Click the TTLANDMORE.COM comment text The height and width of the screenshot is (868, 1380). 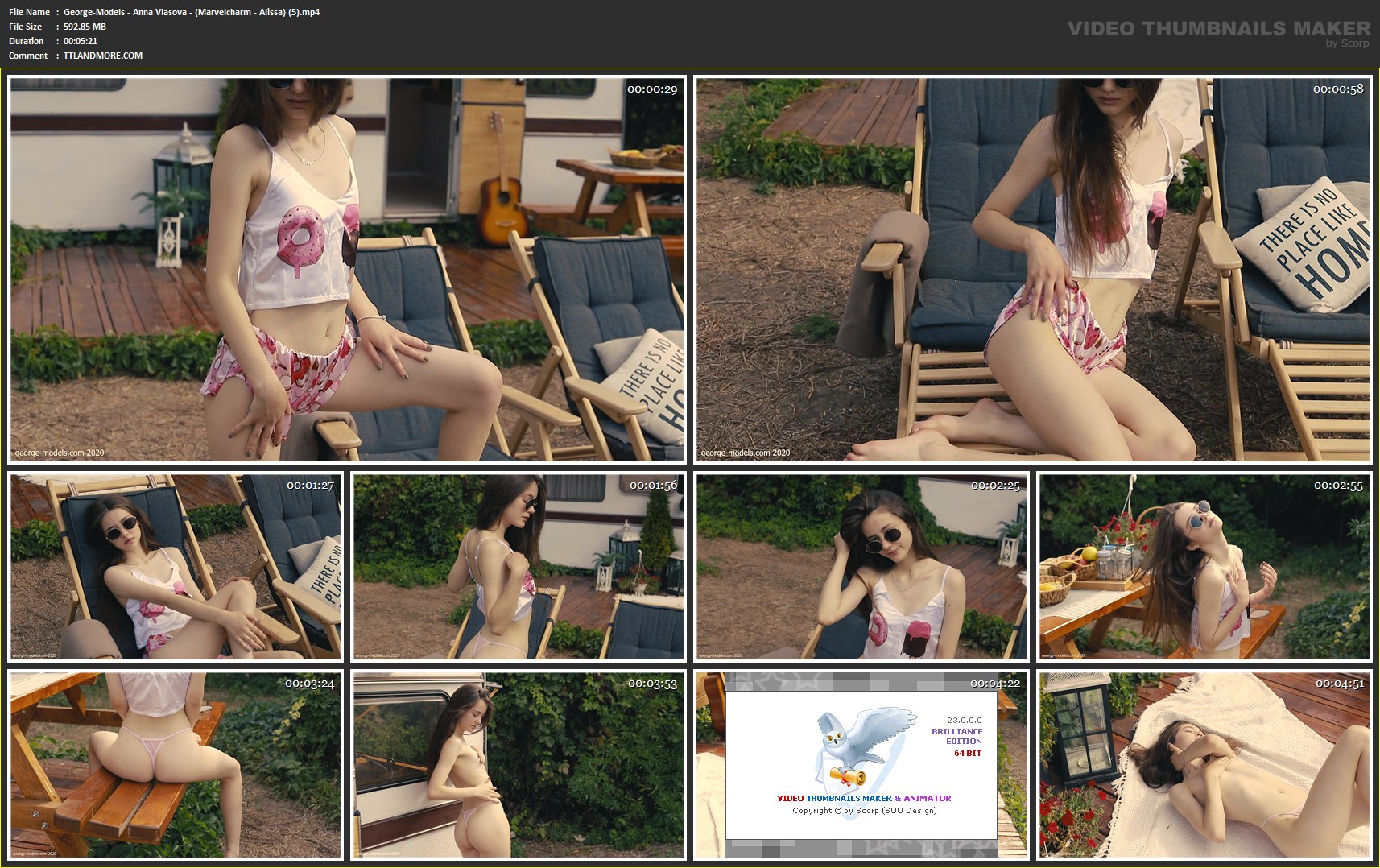(x=103, y=56)
